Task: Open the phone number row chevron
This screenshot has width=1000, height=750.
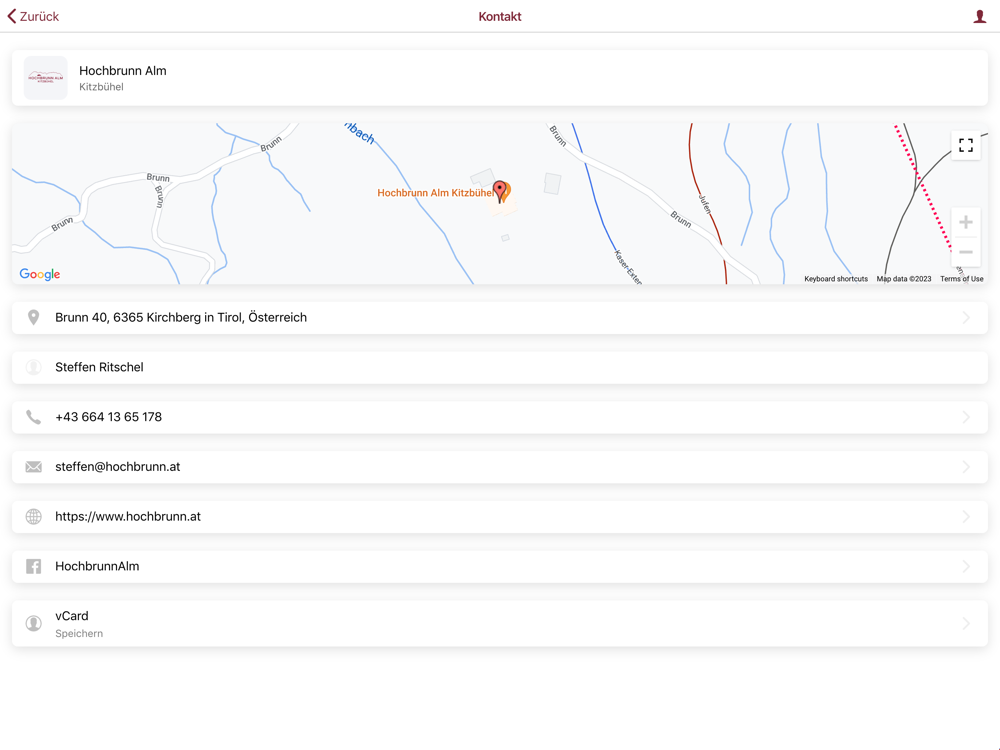Action: tap(966, 417)
